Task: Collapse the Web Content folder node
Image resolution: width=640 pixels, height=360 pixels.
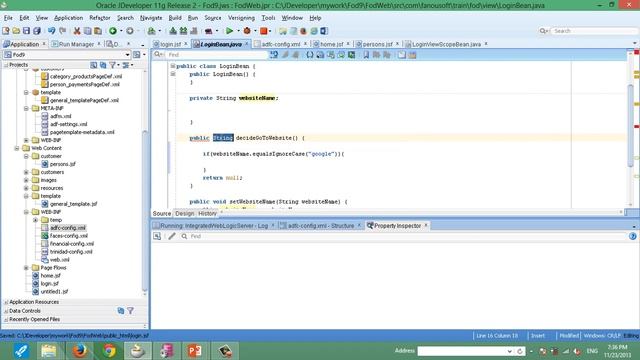Action: click(17, 148)
